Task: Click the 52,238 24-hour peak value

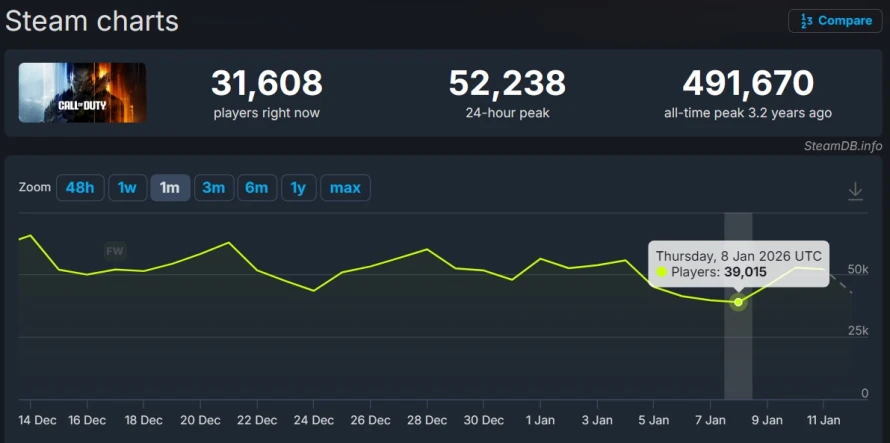Action: (x=507, y=83)
